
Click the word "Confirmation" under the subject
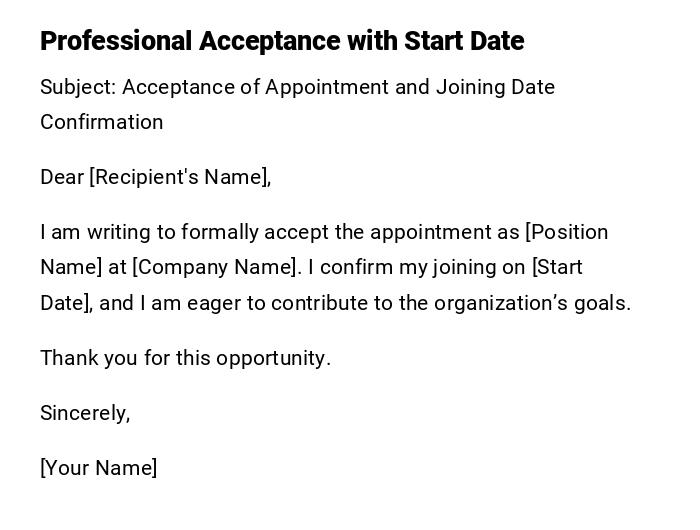pos(101,122)
